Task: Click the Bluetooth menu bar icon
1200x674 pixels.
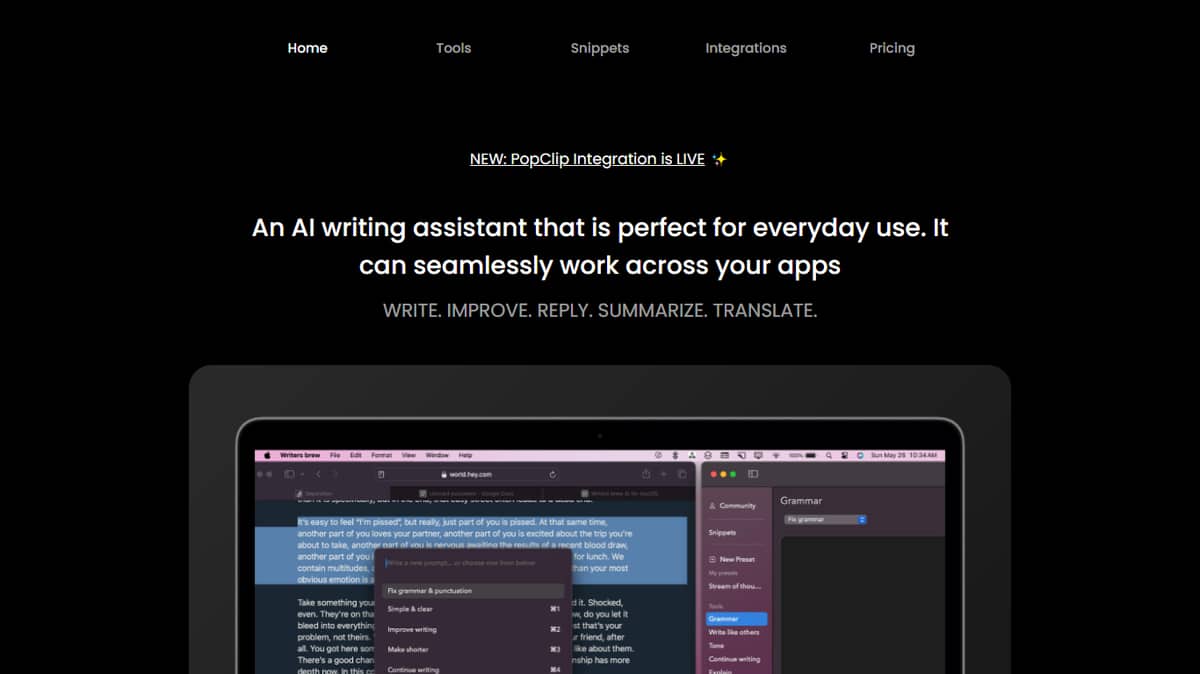Action: (675, 456)
